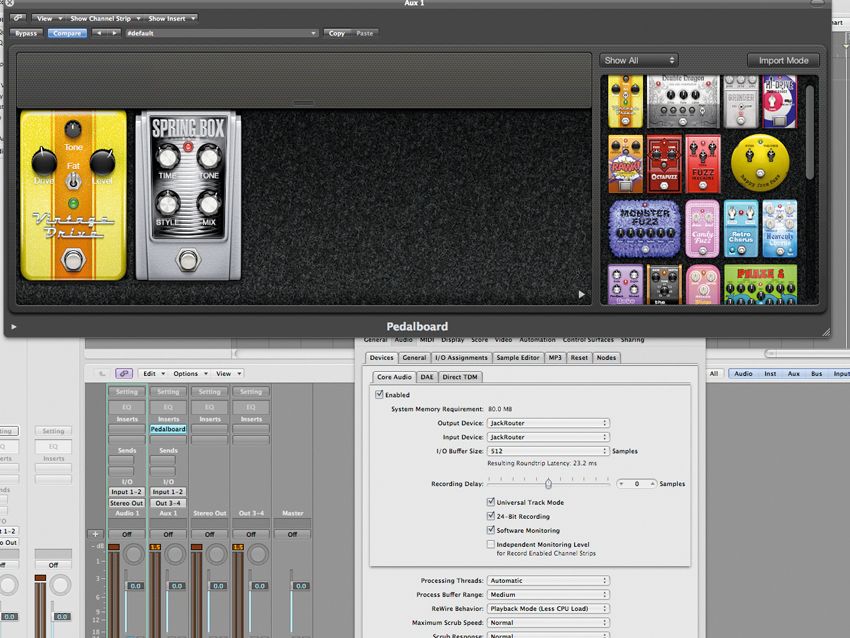Click the add channel plus button in mixer
Image resolution: width=850 pixels, height=638 pixels.
coord(95,534)
